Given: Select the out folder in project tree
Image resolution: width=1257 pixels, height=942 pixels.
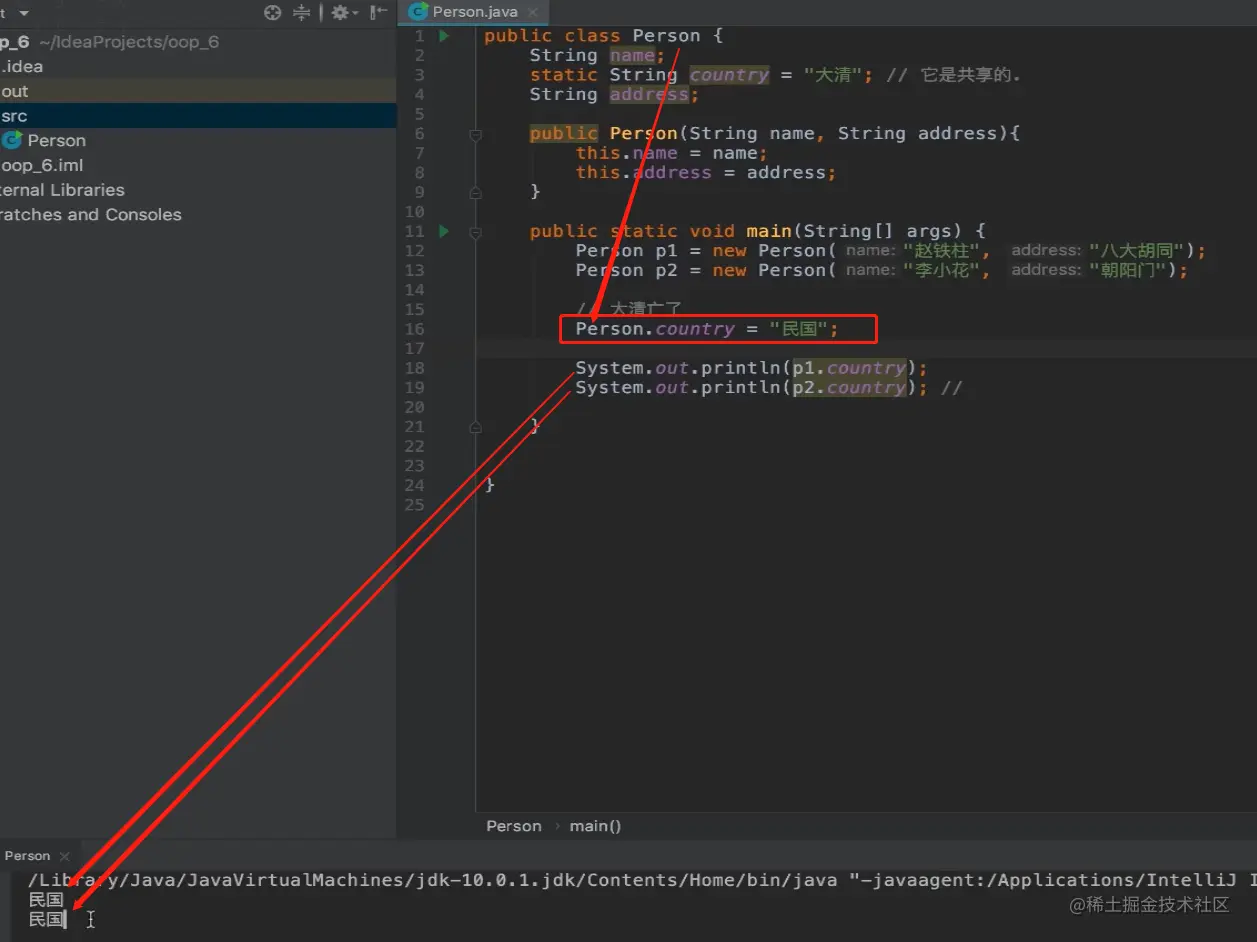Looking at the screenshot, I should click(198, 91).
